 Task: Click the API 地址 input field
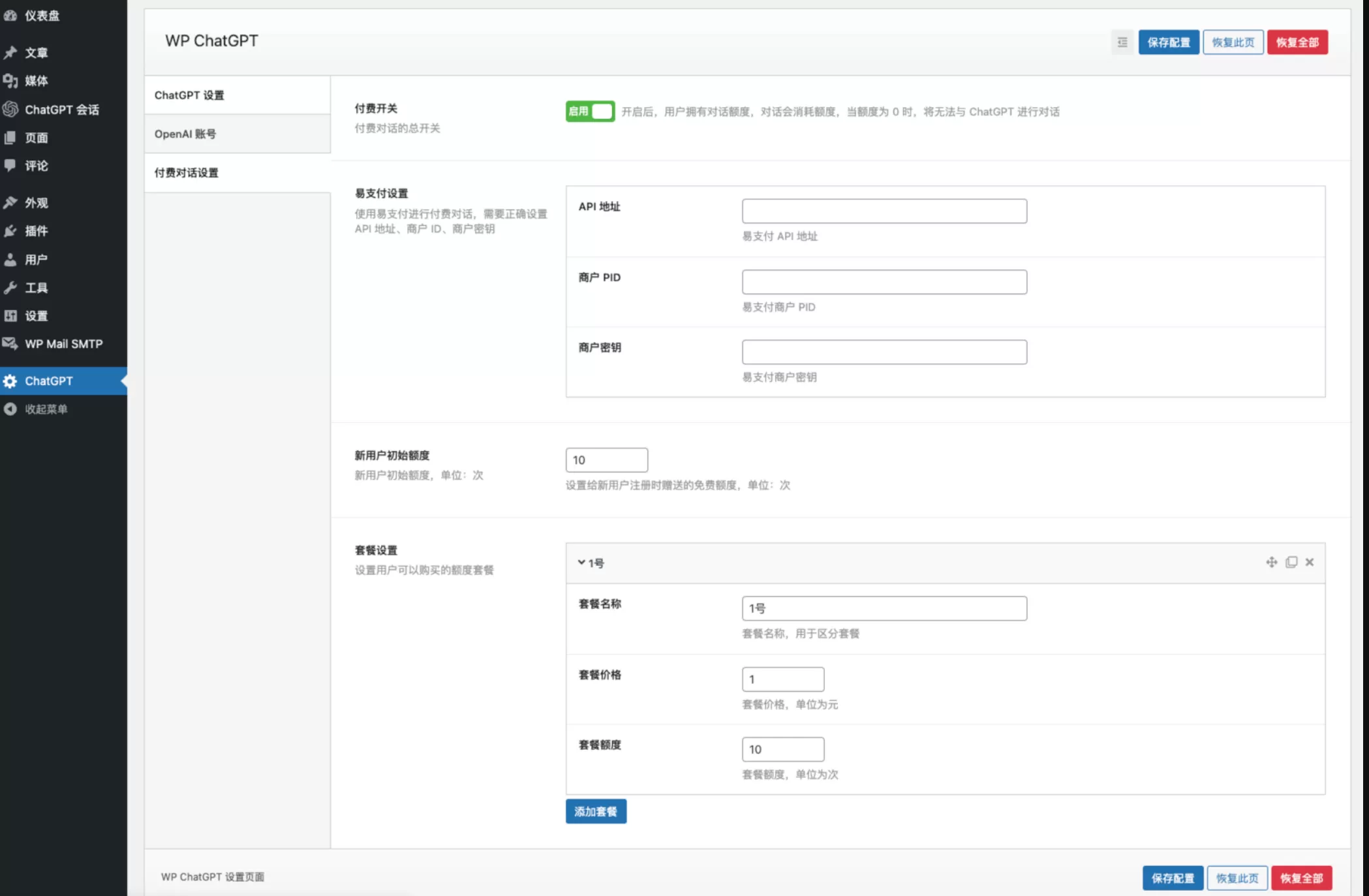point(884,211)
